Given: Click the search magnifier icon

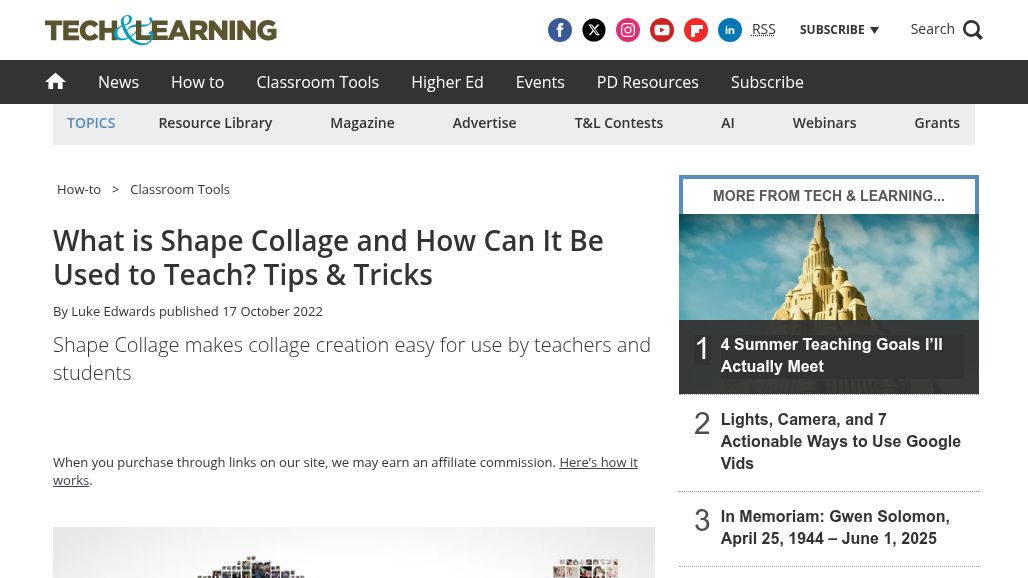Looking at the screenshot, I should [973, 30].
